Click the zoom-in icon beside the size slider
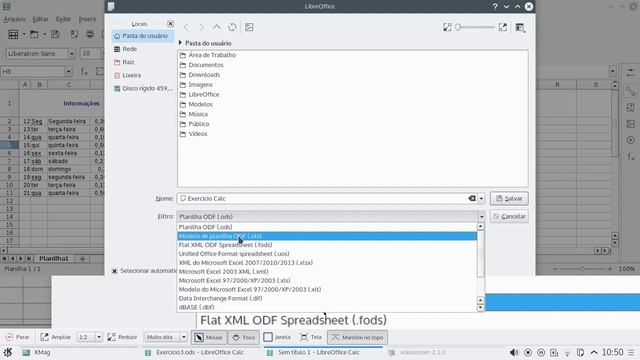 tap(502, 27)
